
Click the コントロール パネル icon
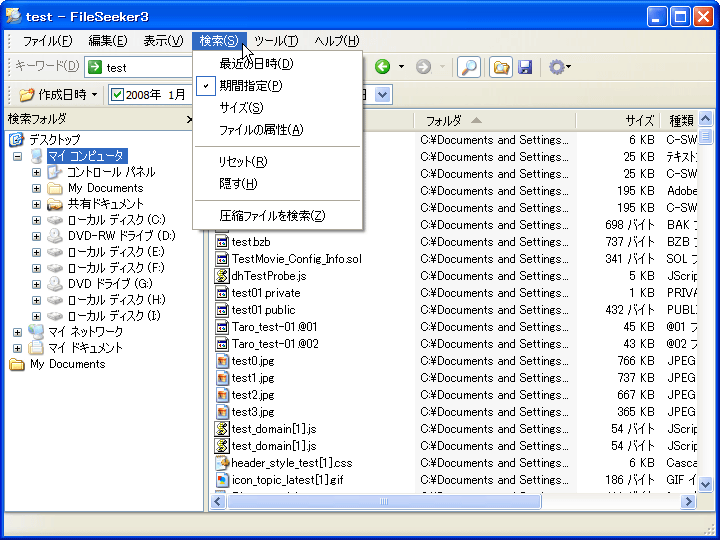(x=55, y=172)
